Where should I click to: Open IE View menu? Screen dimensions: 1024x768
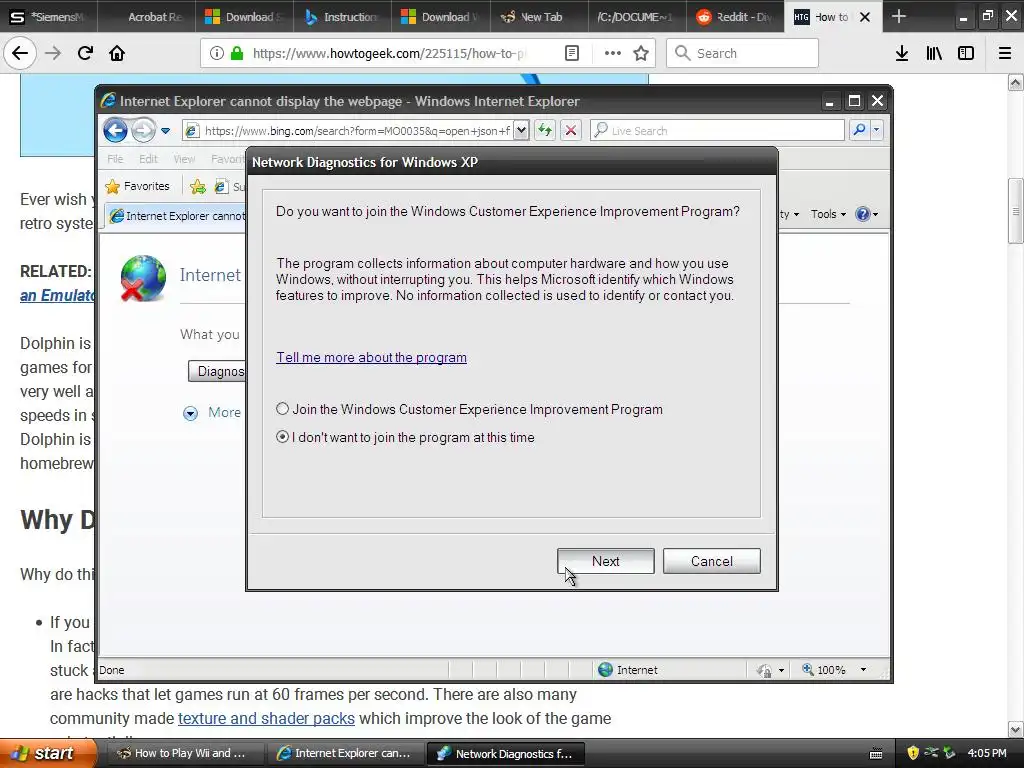pyautogui.click(x=184, y=159)
